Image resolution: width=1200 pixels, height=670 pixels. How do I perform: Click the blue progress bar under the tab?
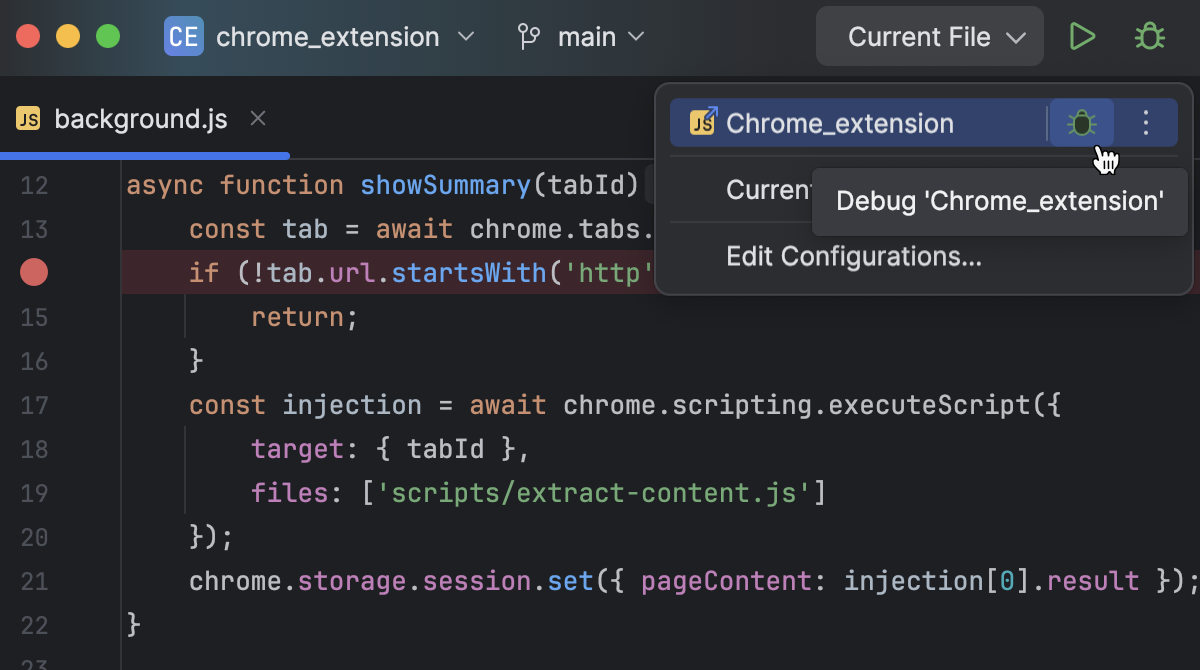(x=145, y=155)
